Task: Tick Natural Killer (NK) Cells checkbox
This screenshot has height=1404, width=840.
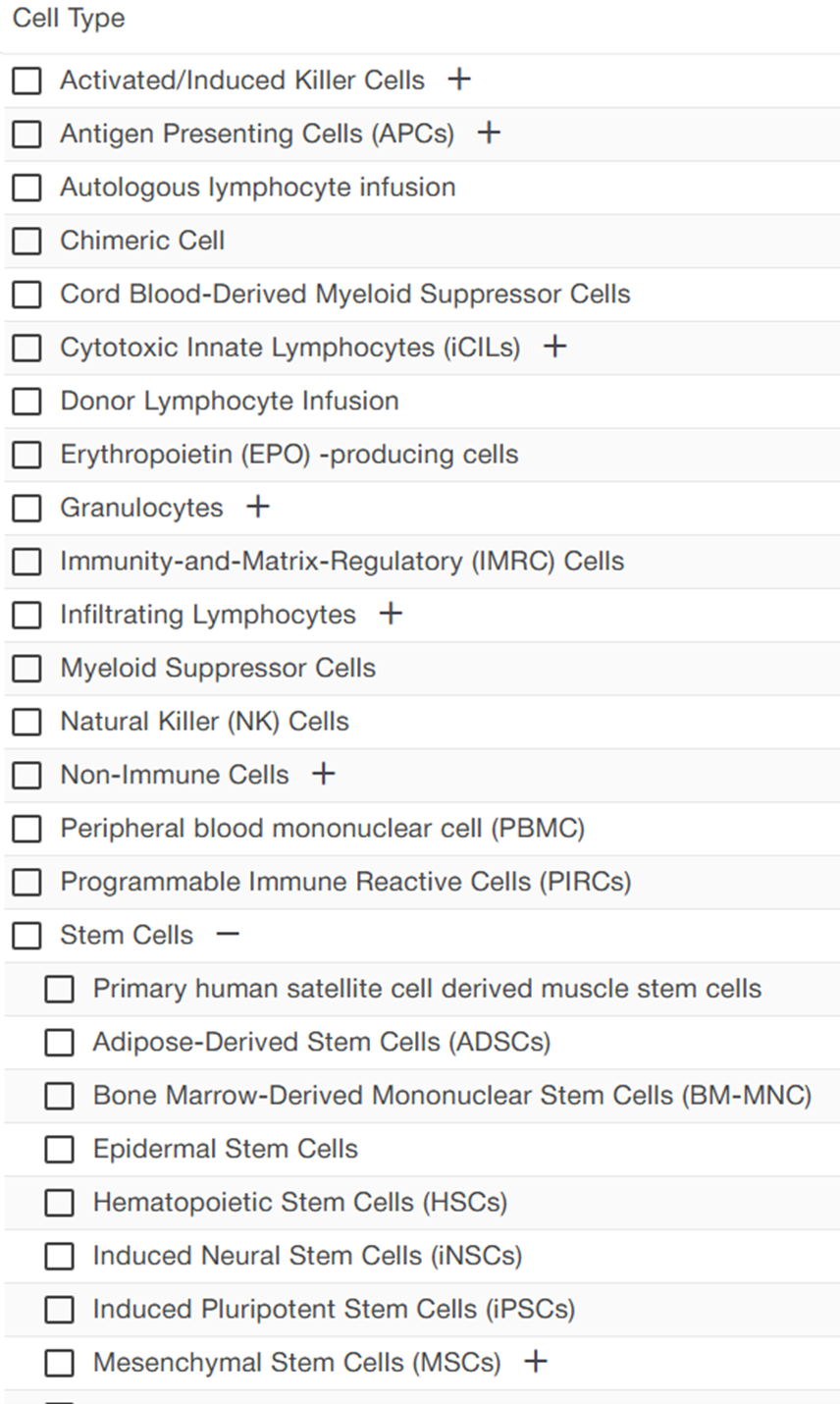Action: click(x=26, y=722)
